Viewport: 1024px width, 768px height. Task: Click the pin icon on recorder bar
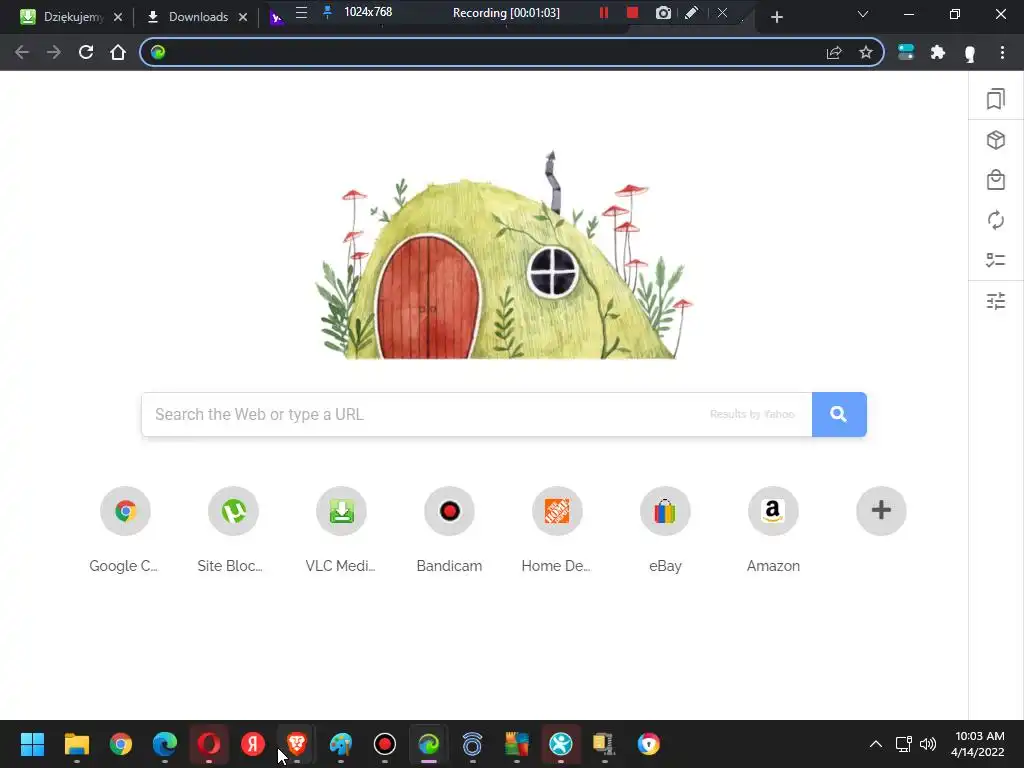point(327,12)
